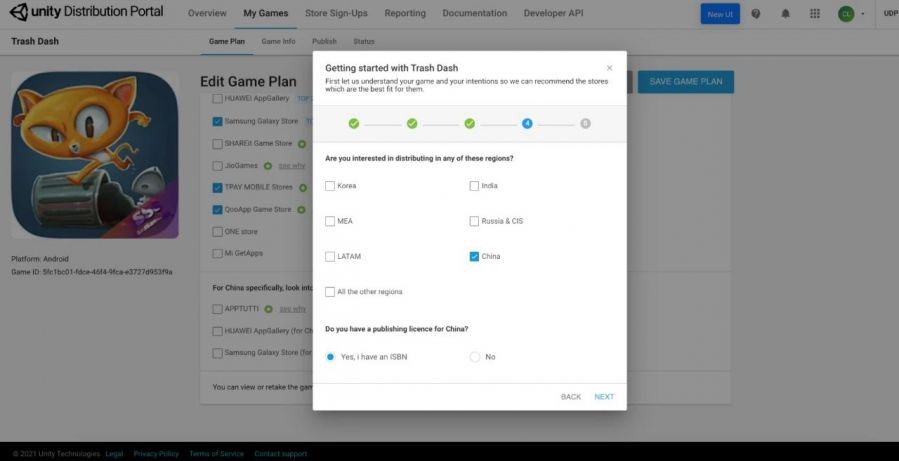
Task: Click SAVE GAME PLAN button
Action: coord(686,81)
